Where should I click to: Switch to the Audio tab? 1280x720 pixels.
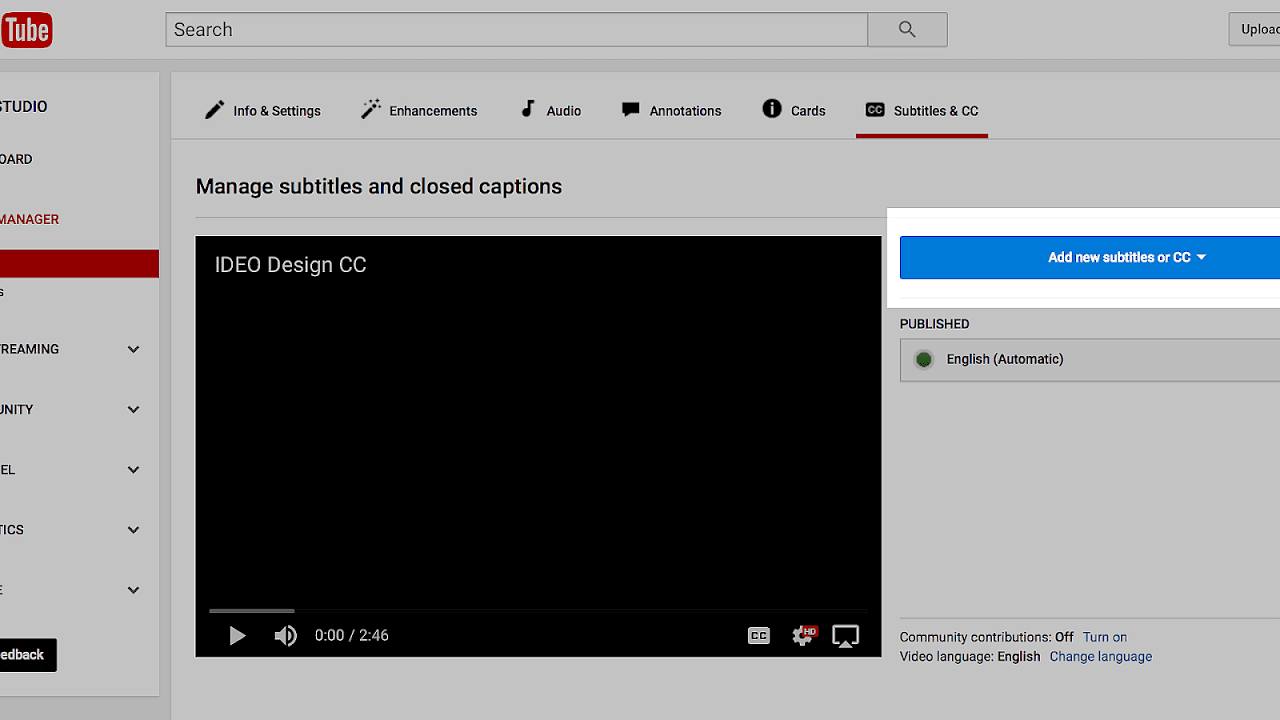coord(550,110)
